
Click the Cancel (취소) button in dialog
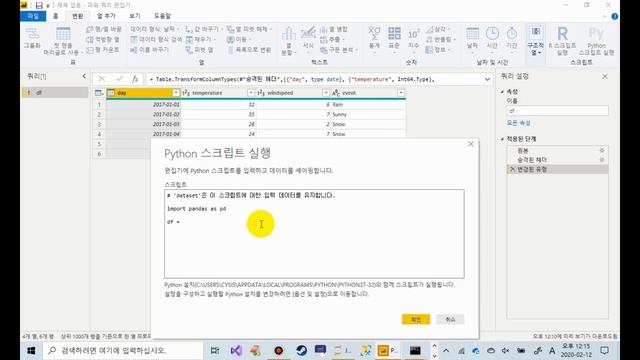pyautogui.click(x=450, y=319)
